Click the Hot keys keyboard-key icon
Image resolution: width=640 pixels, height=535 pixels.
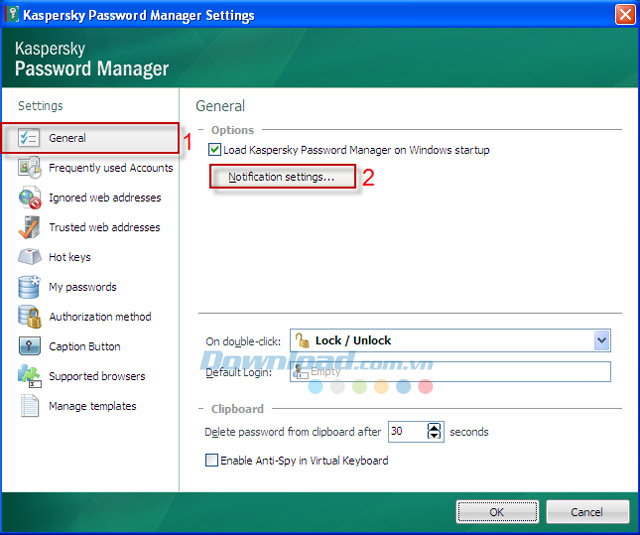(29, 257)
